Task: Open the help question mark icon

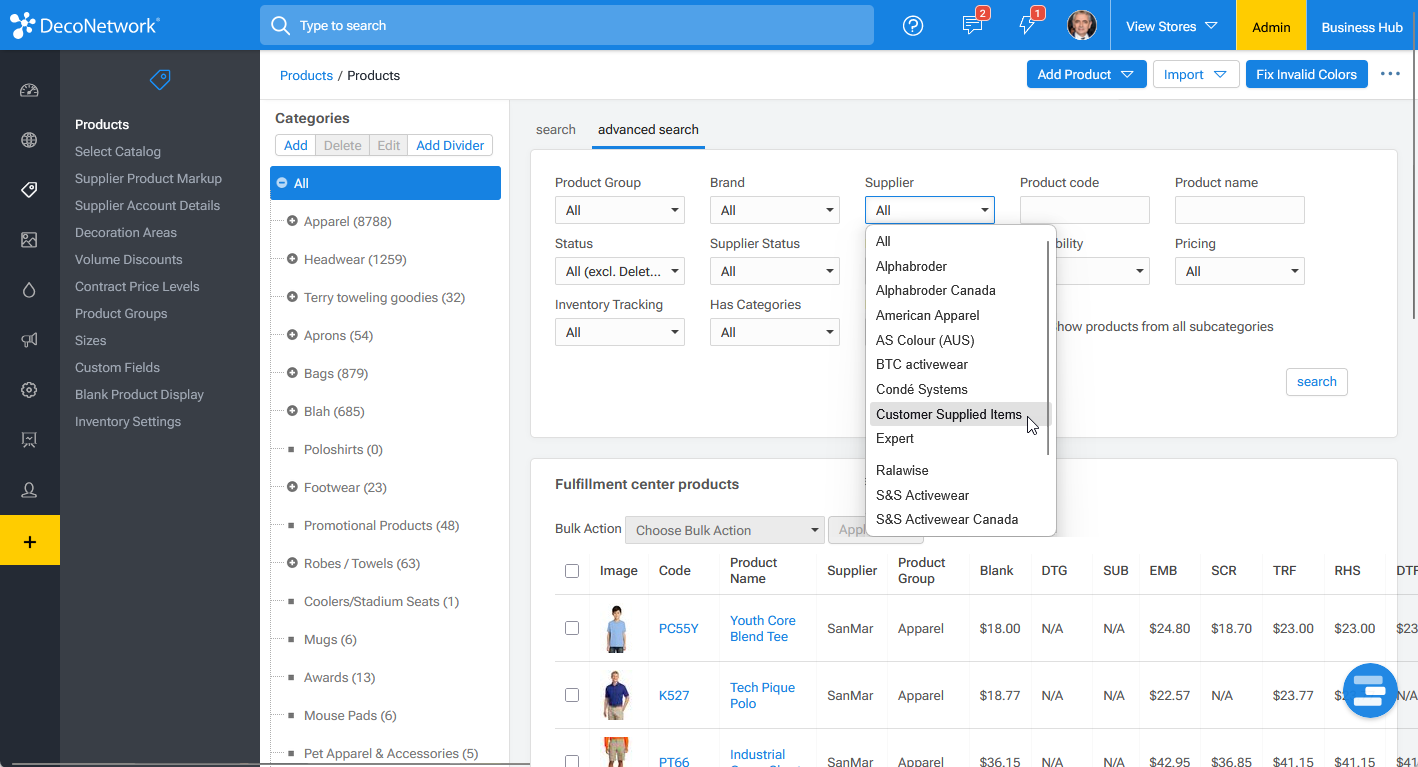Action: pyautogui.click(x=912, y=26)
